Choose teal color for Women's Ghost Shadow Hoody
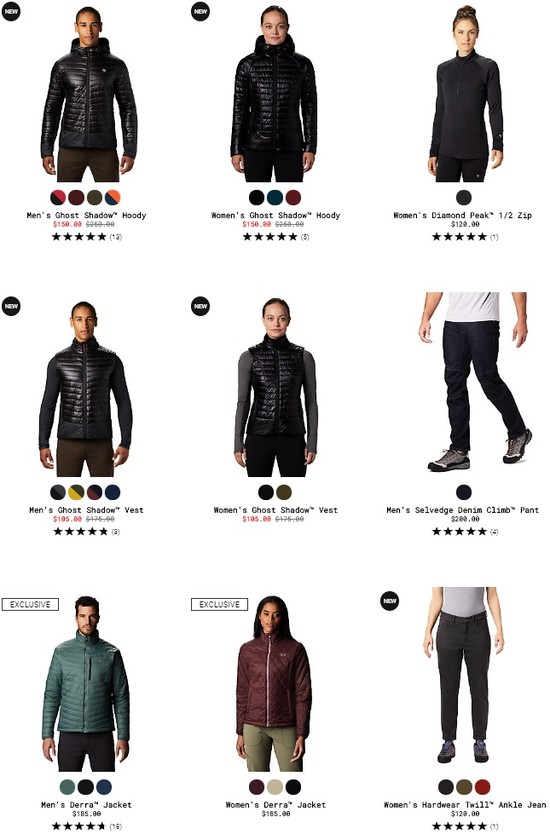550x834 pixels. click(275, 197)
